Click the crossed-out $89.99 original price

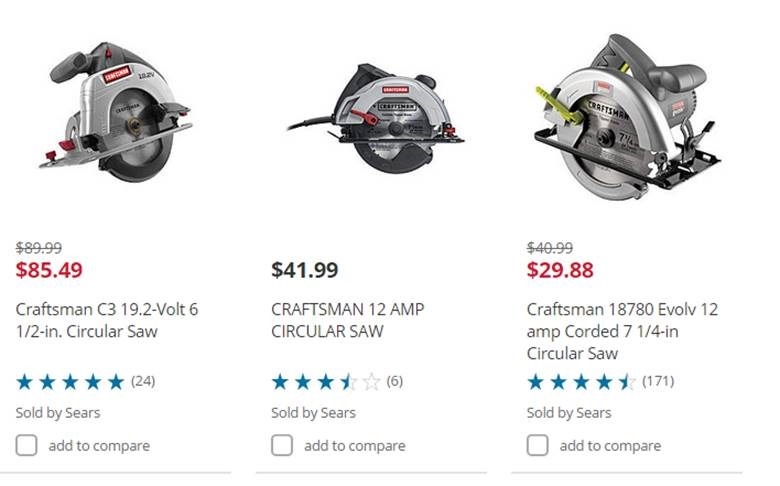point(39,248)
